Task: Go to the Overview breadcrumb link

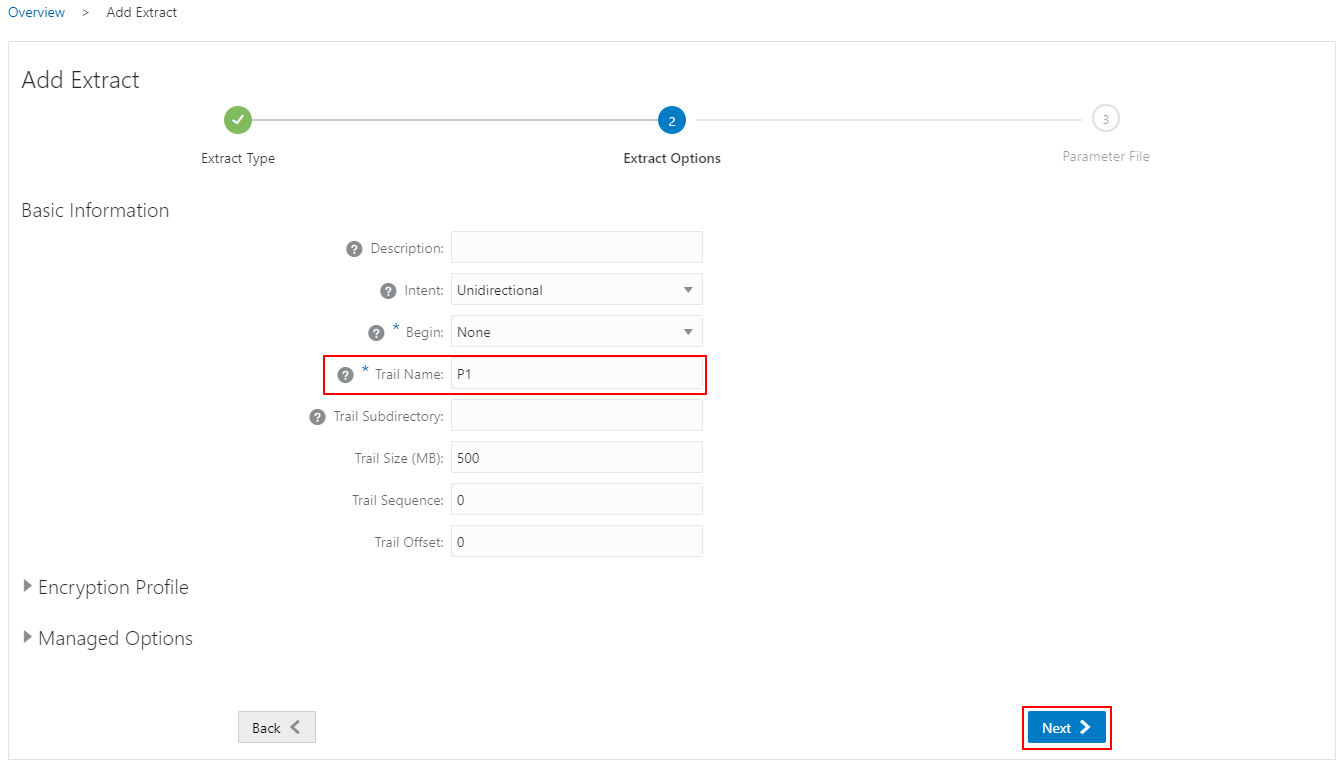Action: coord(36,13)
